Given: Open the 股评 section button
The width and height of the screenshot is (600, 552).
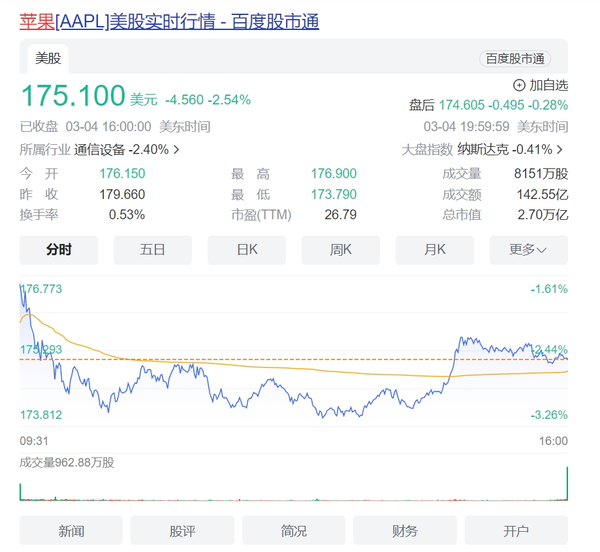Looking at the screenshot, I should click(182, 530).
